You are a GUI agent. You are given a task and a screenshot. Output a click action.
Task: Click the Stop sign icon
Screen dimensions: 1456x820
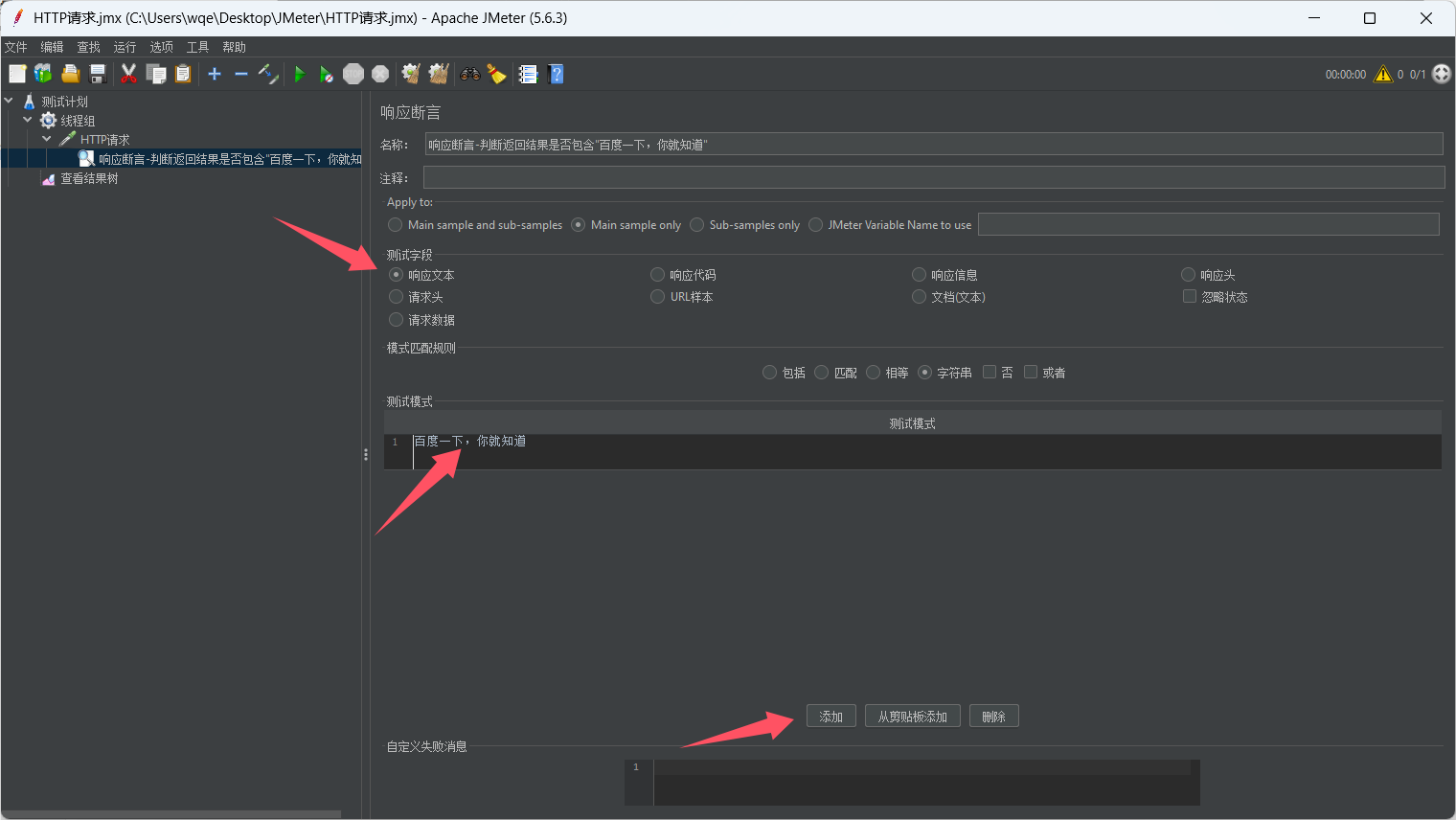353,74
